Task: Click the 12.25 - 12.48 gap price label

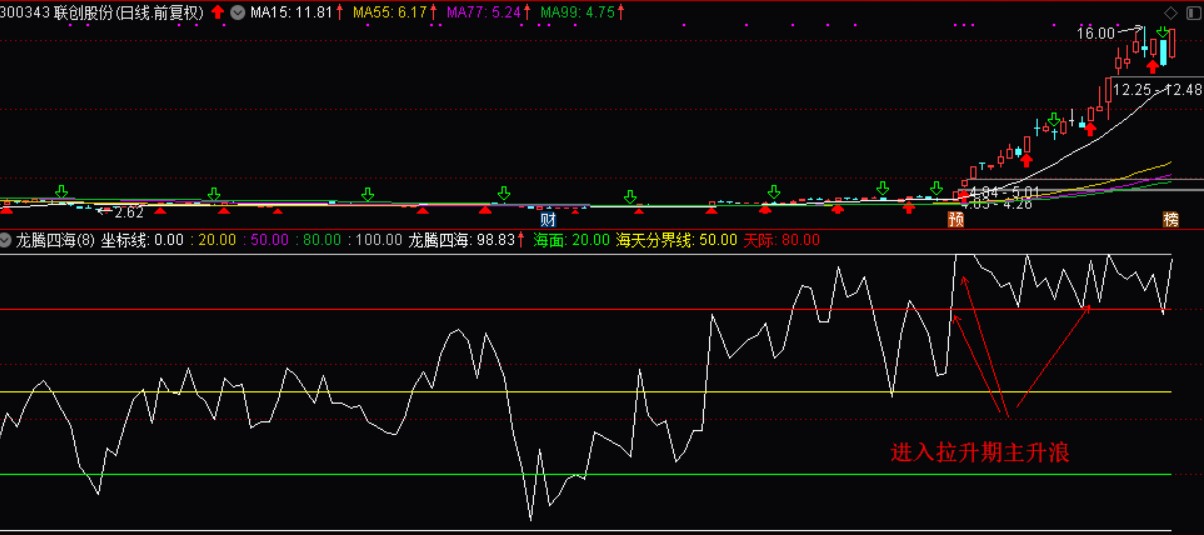Action: point(1157,89)
